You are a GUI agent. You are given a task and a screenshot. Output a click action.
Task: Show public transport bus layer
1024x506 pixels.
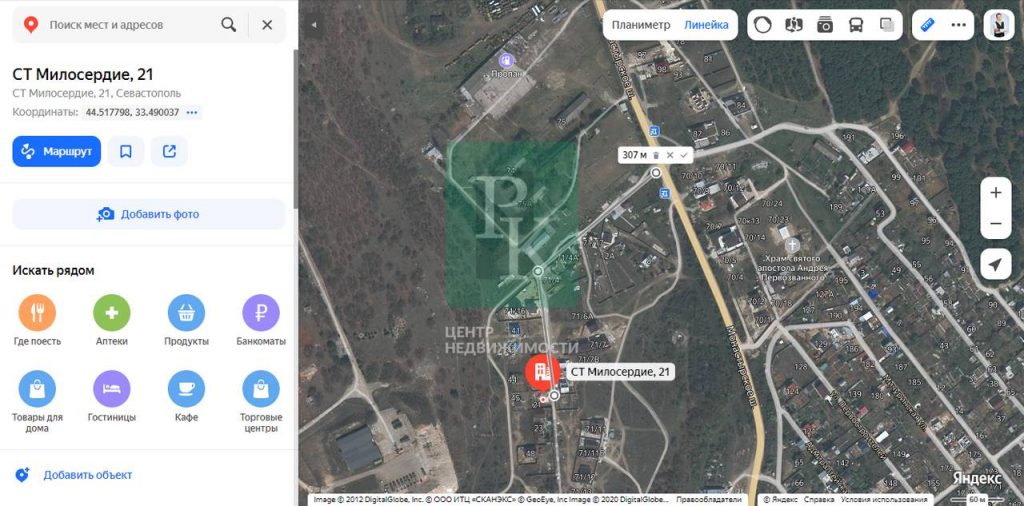[x=856, y=25]
